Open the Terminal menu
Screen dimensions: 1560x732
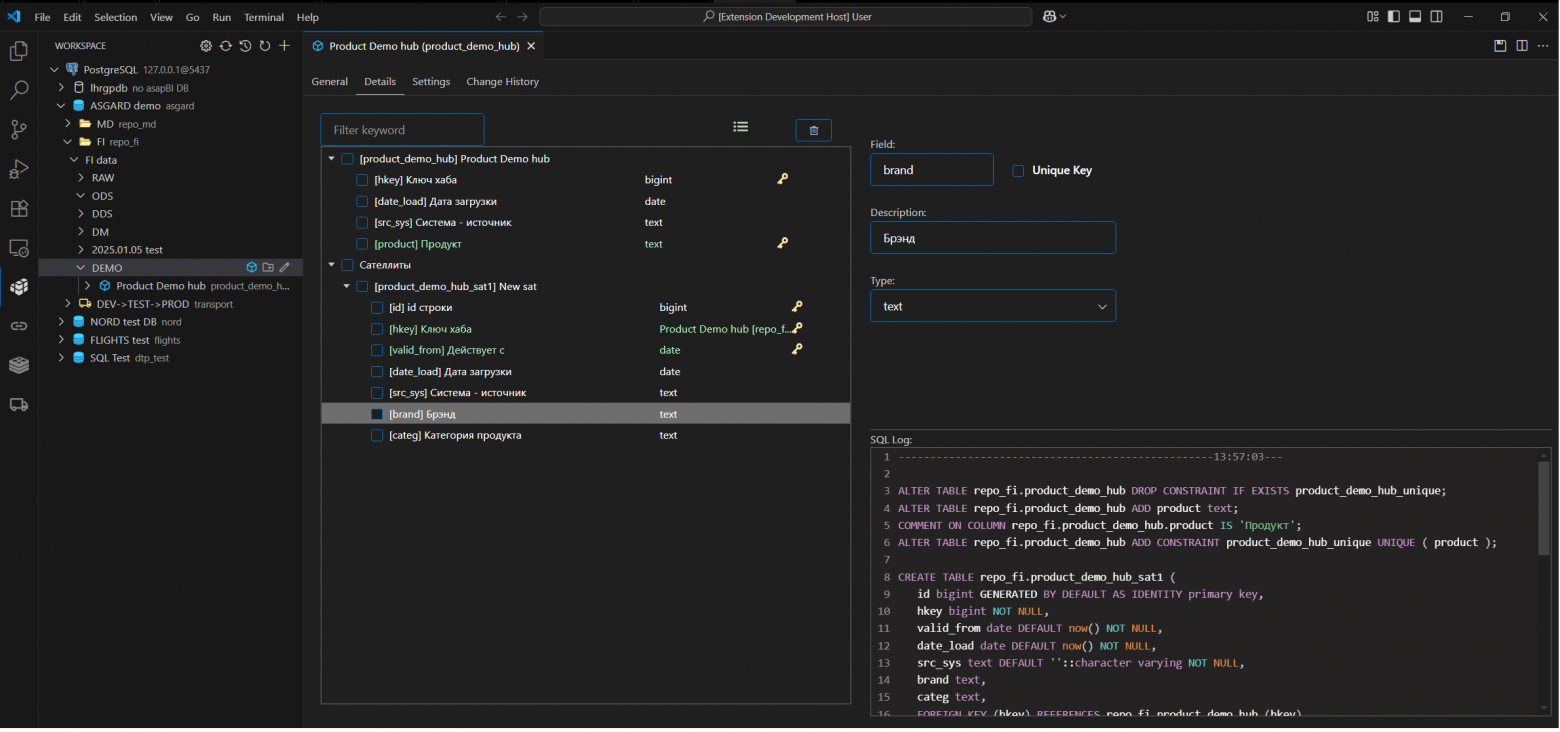264,17
